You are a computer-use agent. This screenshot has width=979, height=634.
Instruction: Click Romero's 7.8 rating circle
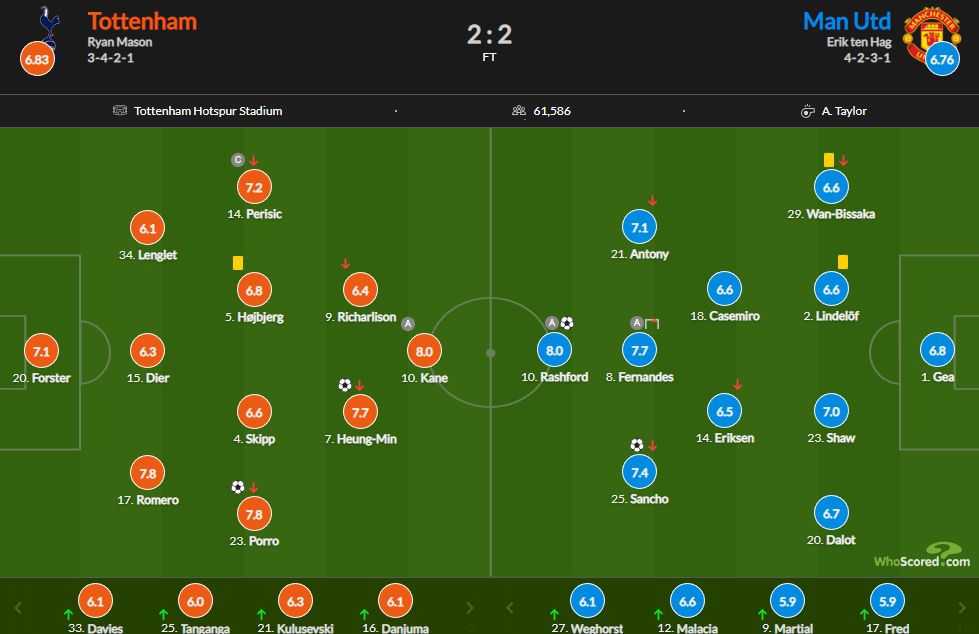coord(147,473)
